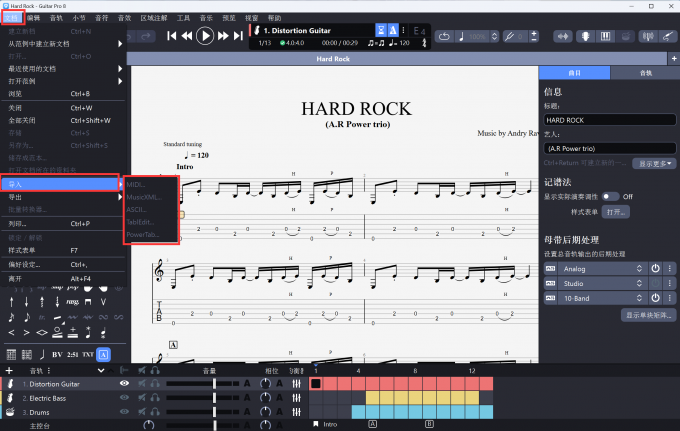Screen dimensions: 680x431
Task: Select the 导出 (Export) menu item
Action: pyautogui.click(x=15, y=197)
